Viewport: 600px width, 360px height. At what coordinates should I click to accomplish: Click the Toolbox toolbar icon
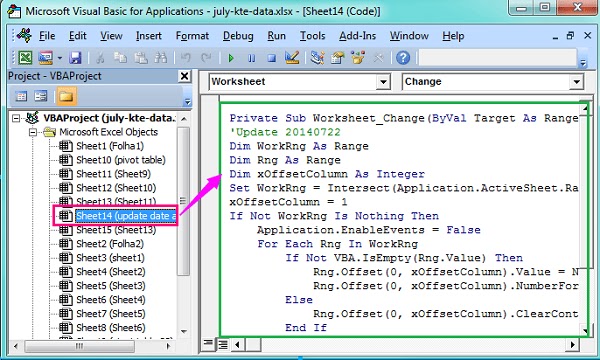pos(378,58)
